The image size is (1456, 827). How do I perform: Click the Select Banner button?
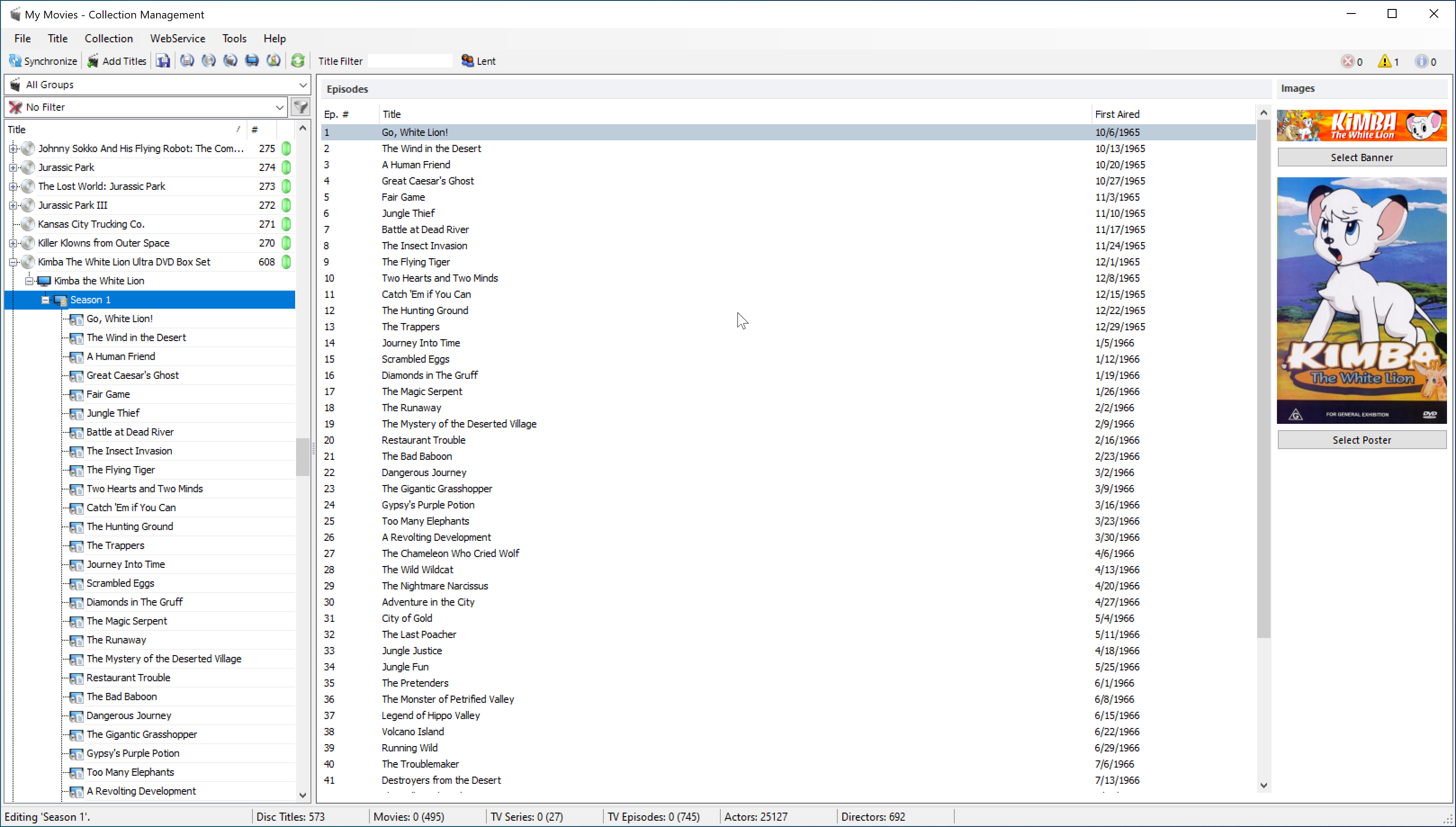[x=1361, y=157]
